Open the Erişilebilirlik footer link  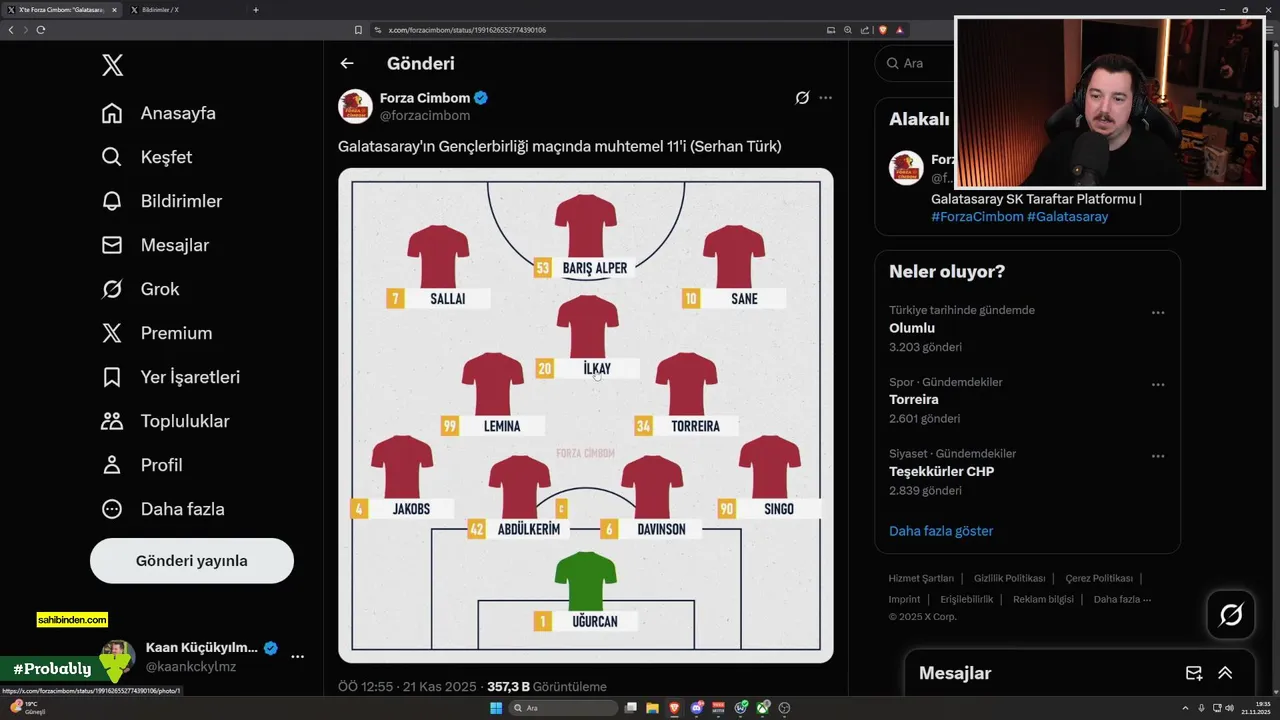[967, 599]
